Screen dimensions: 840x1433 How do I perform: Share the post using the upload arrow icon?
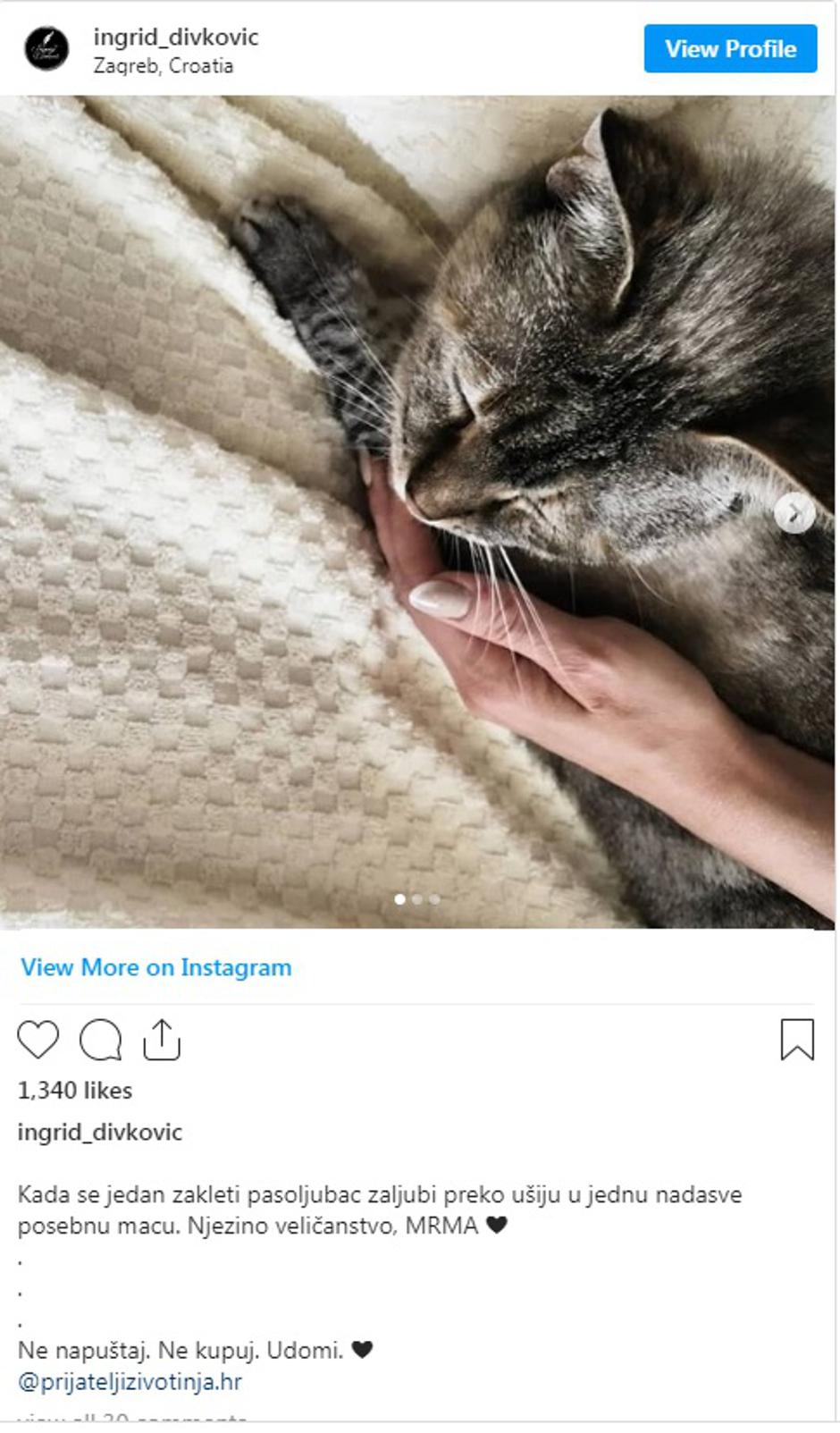pyautogui.click(x=162, y=1040)
